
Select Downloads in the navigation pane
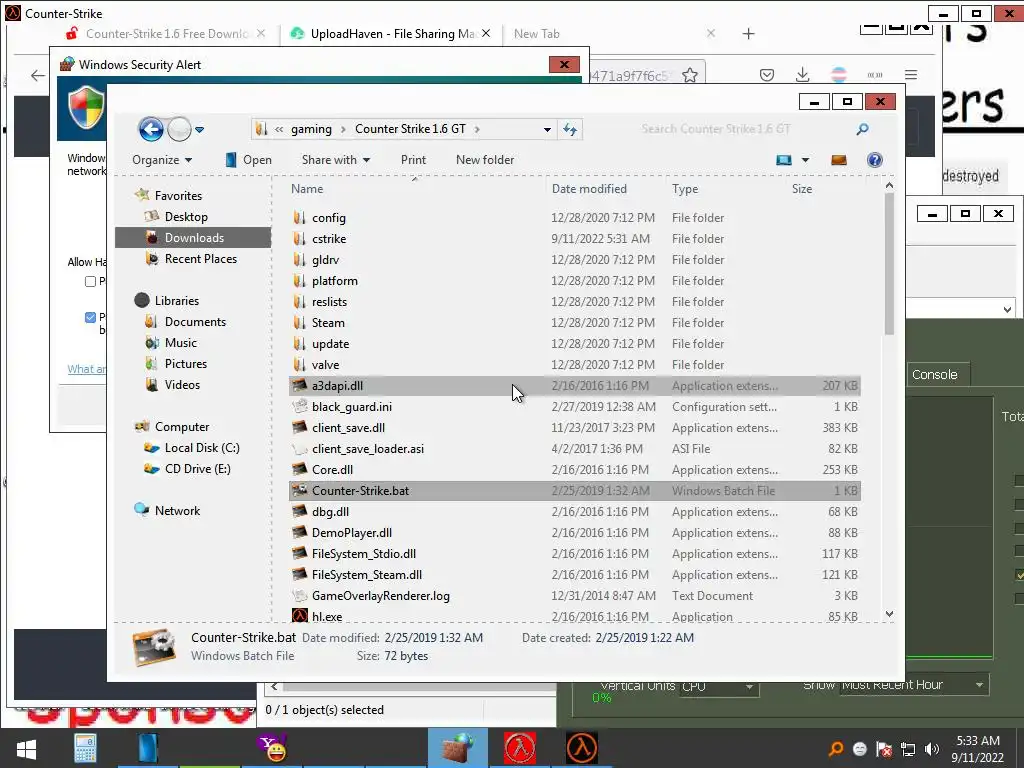tap(194, 238)
